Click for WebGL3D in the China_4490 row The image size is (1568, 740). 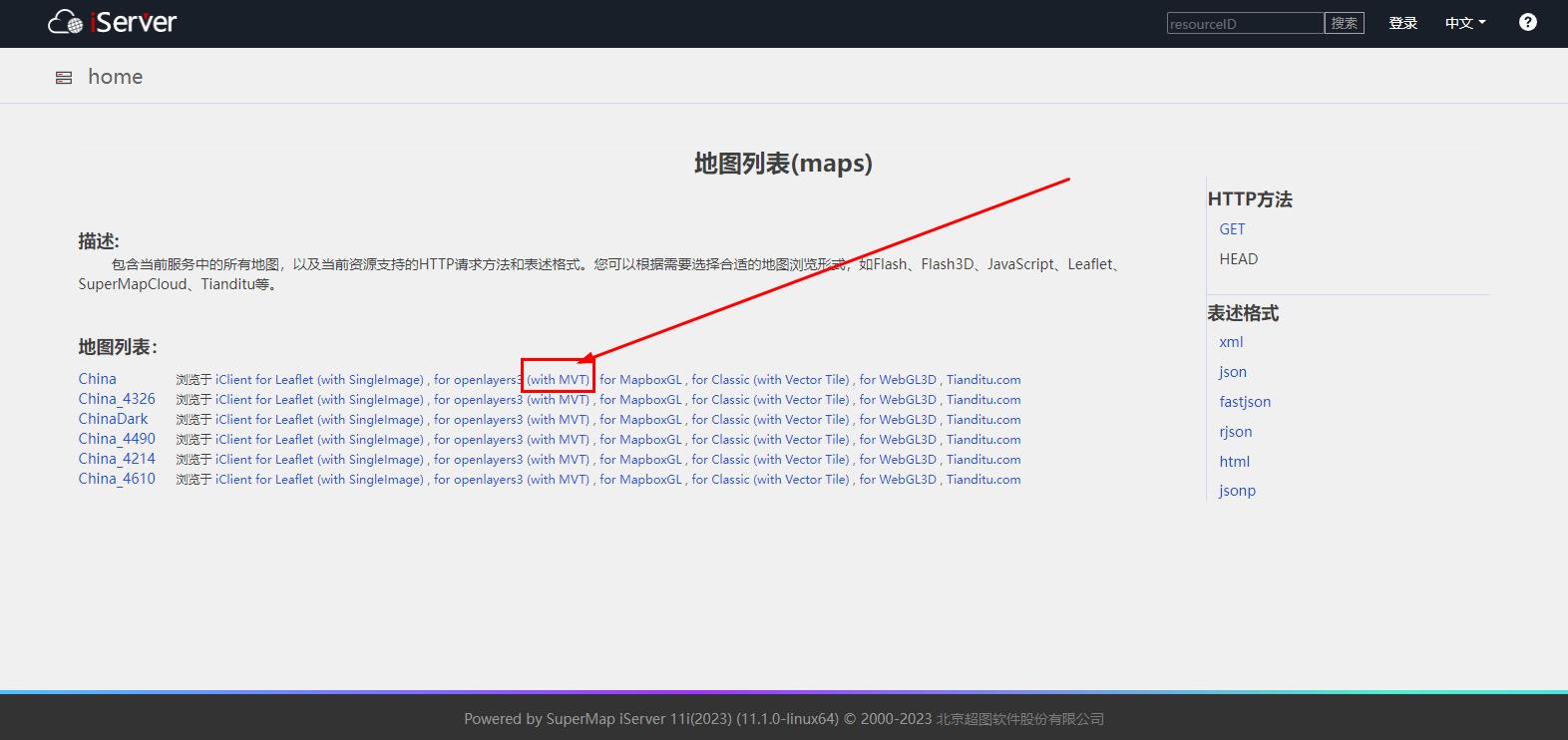(x=898, y=440)
